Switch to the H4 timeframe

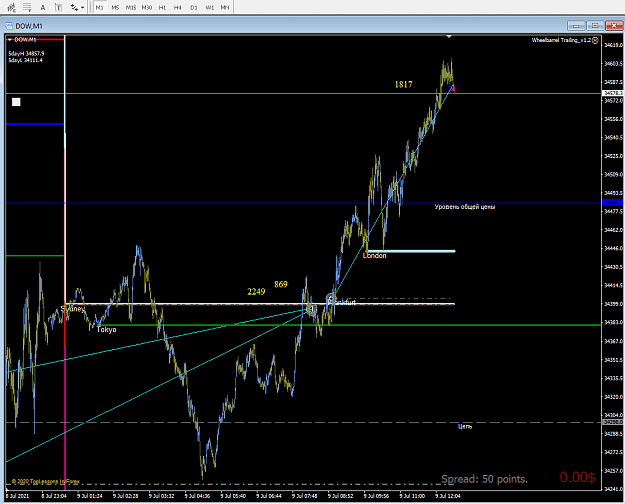[x=178, y=7]
